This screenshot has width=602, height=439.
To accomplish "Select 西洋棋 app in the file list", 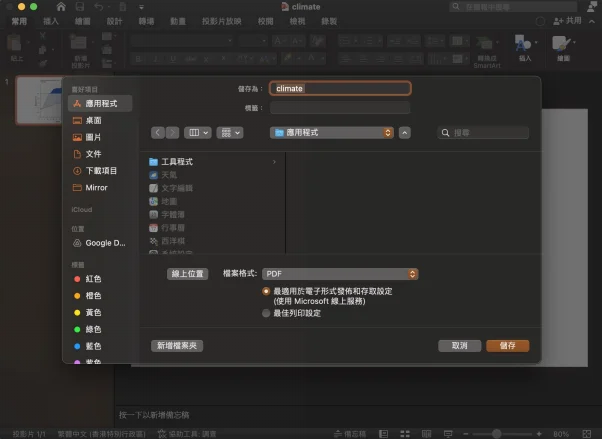I will coord(167,241).
